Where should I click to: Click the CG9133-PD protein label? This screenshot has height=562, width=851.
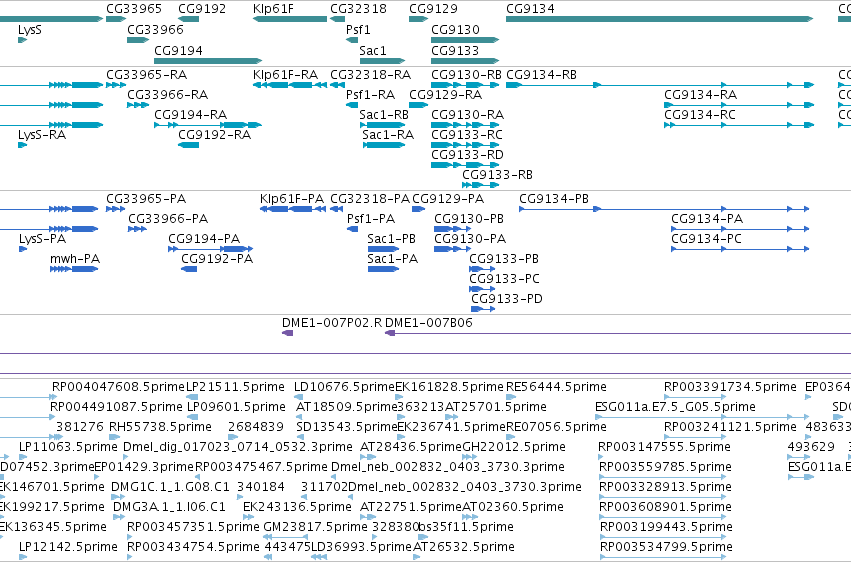point(507,299)
